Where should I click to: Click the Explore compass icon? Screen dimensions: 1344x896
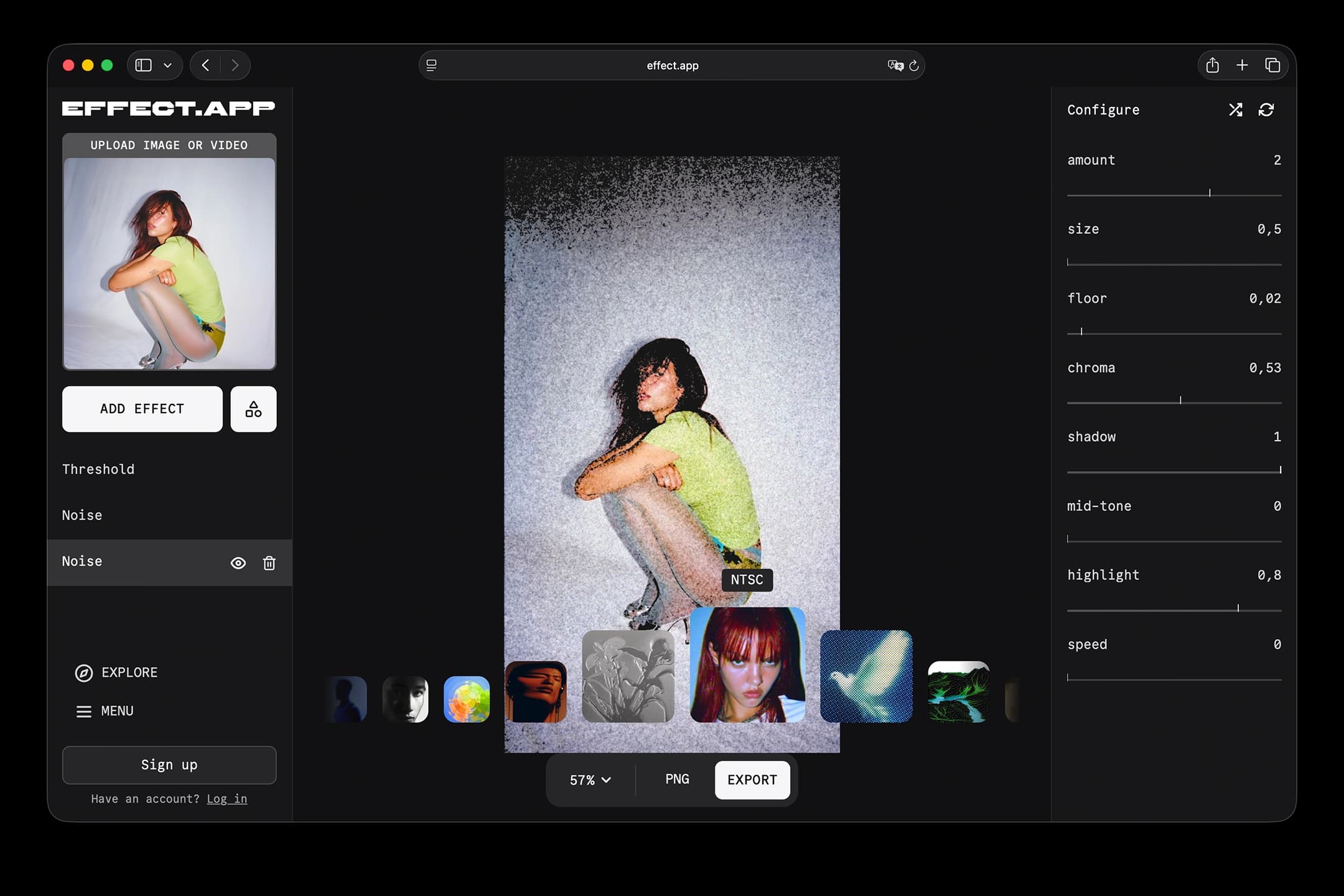point(84,673)
